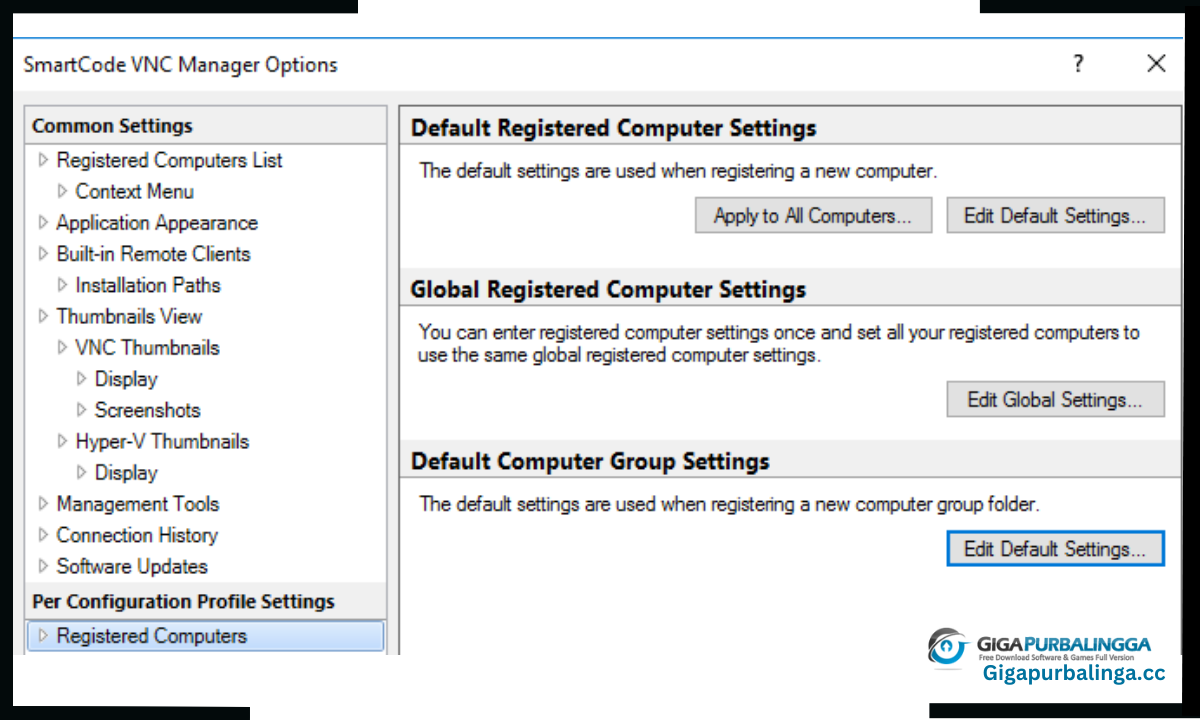Click Default Computer Group Settings heading

590,462
